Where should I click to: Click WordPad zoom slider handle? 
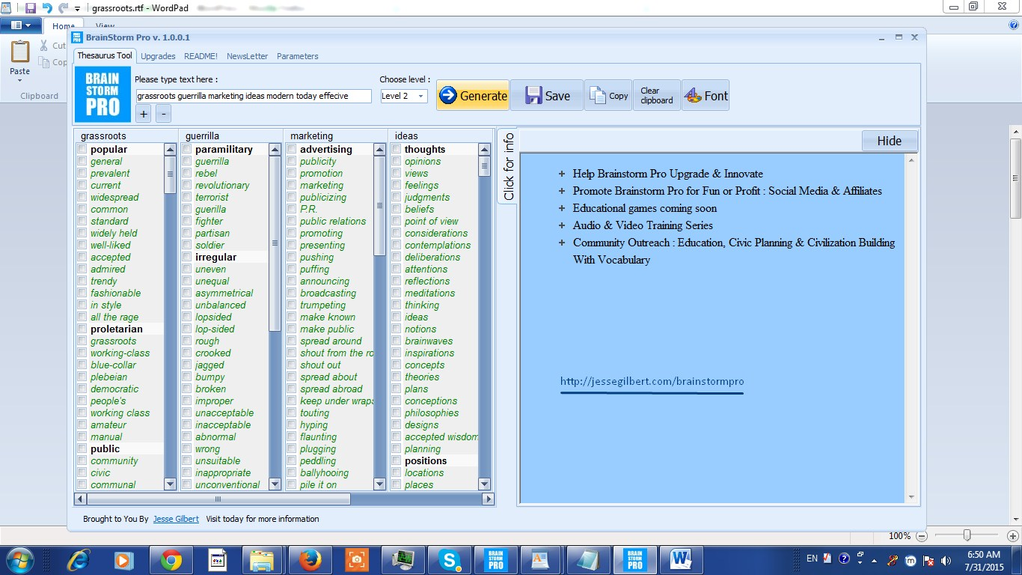(967, 535)
